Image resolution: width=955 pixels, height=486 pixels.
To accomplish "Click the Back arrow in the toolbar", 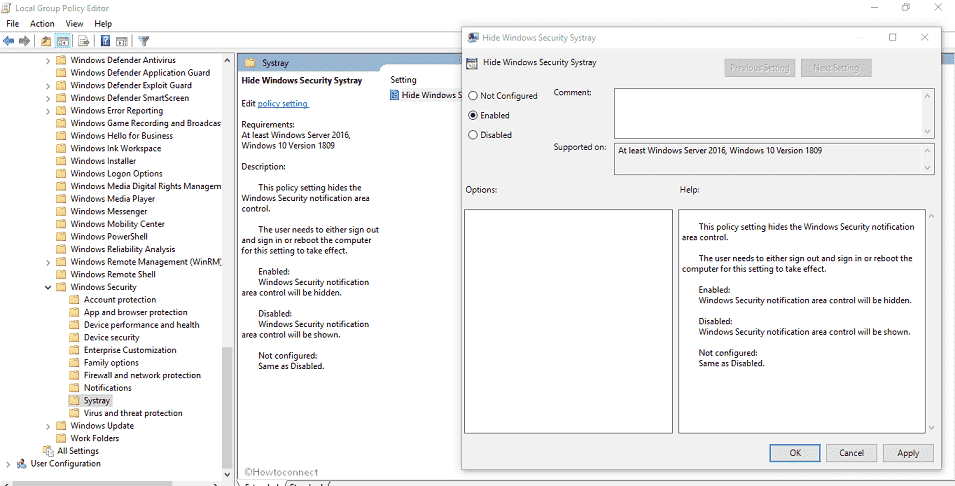I will point(9,41).
